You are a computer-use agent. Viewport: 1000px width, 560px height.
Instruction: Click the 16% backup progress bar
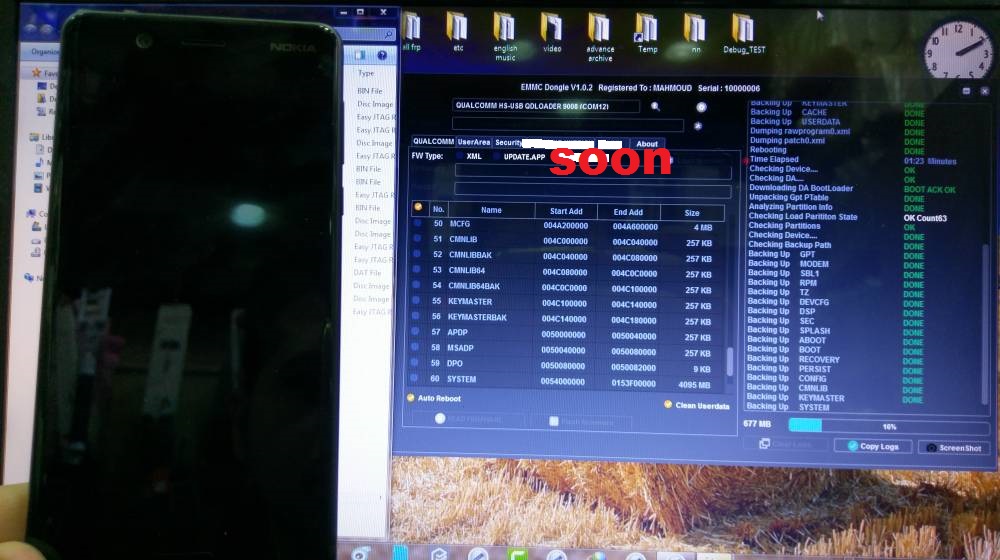tap(888, 426)
